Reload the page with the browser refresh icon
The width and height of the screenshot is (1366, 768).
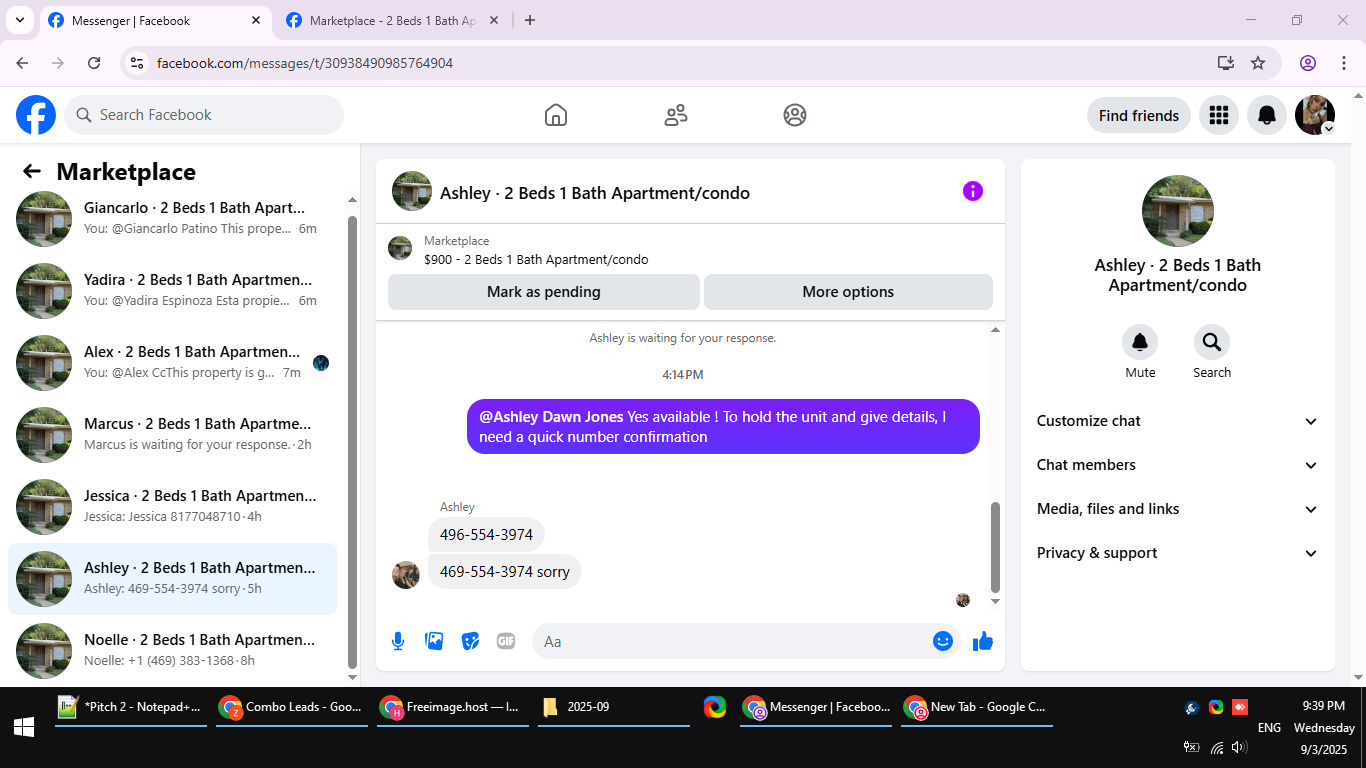94,63
